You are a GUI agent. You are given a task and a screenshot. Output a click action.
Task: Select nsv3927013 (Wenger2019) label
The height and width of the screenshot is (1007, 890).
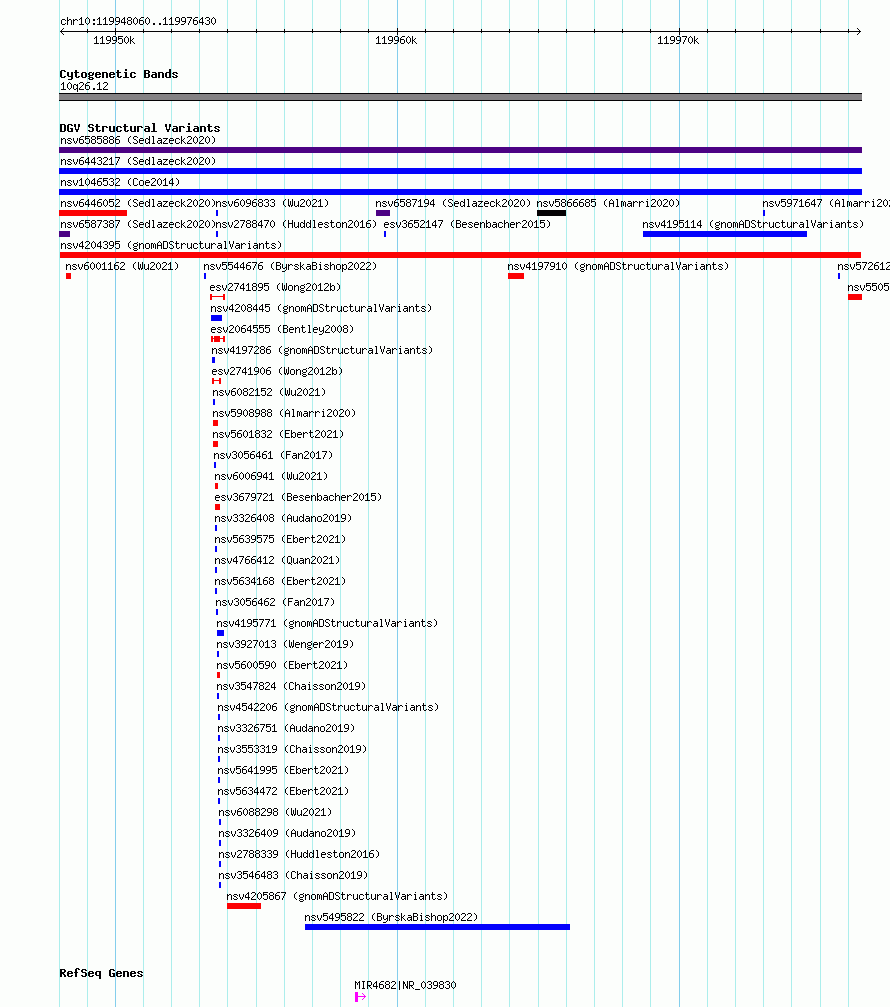[285, 644]
